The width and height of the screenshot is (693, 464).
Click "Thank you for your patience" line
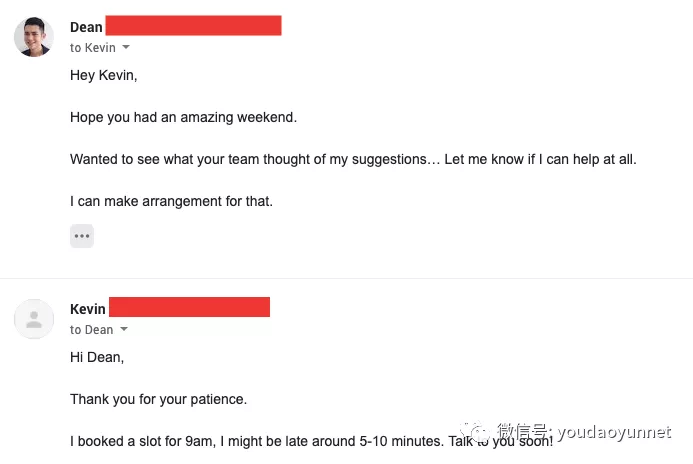(158, 399)
